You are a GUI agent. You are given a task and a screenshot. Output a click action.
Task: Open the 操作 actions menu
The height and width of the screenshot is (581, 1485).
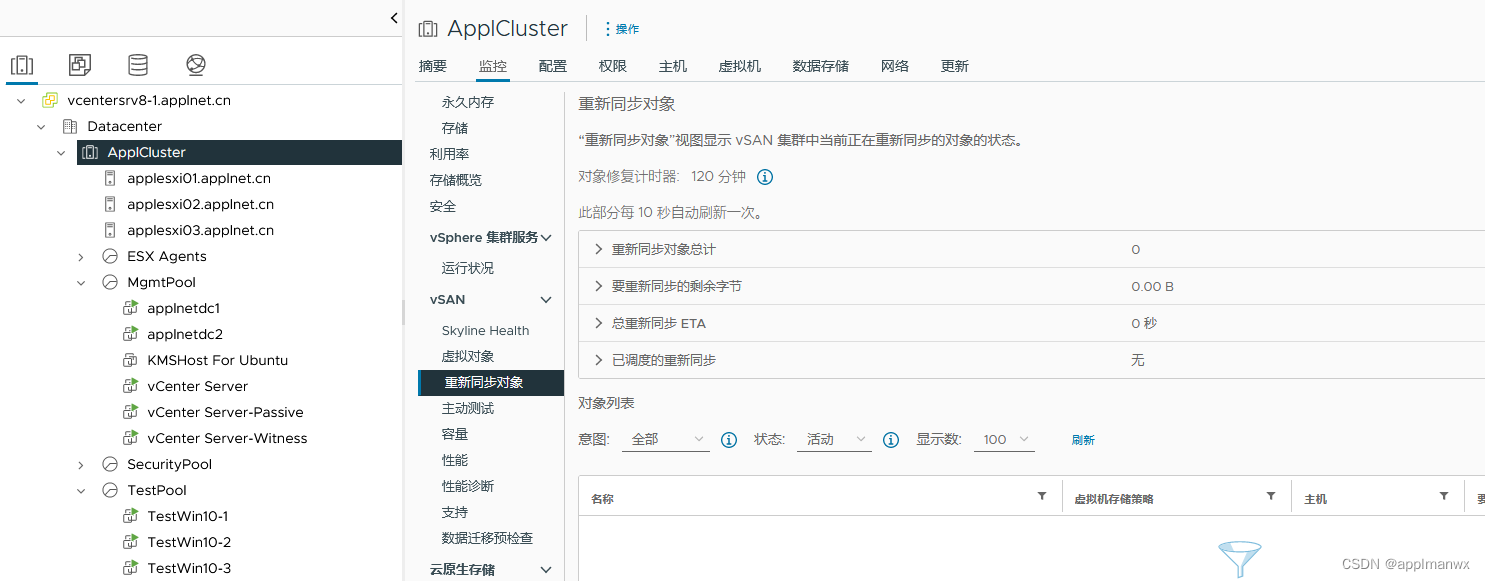tap(621, 29)
